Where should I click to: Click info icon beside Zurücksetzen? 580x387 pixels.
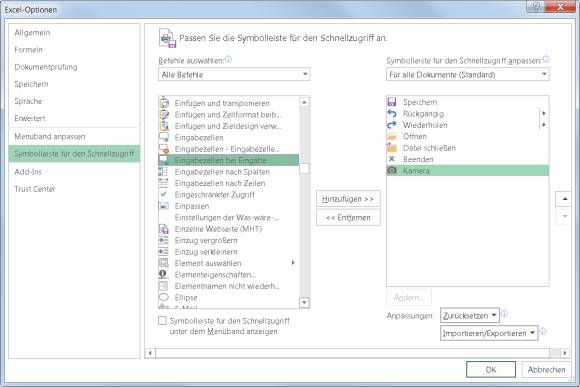tap(504, 314)
